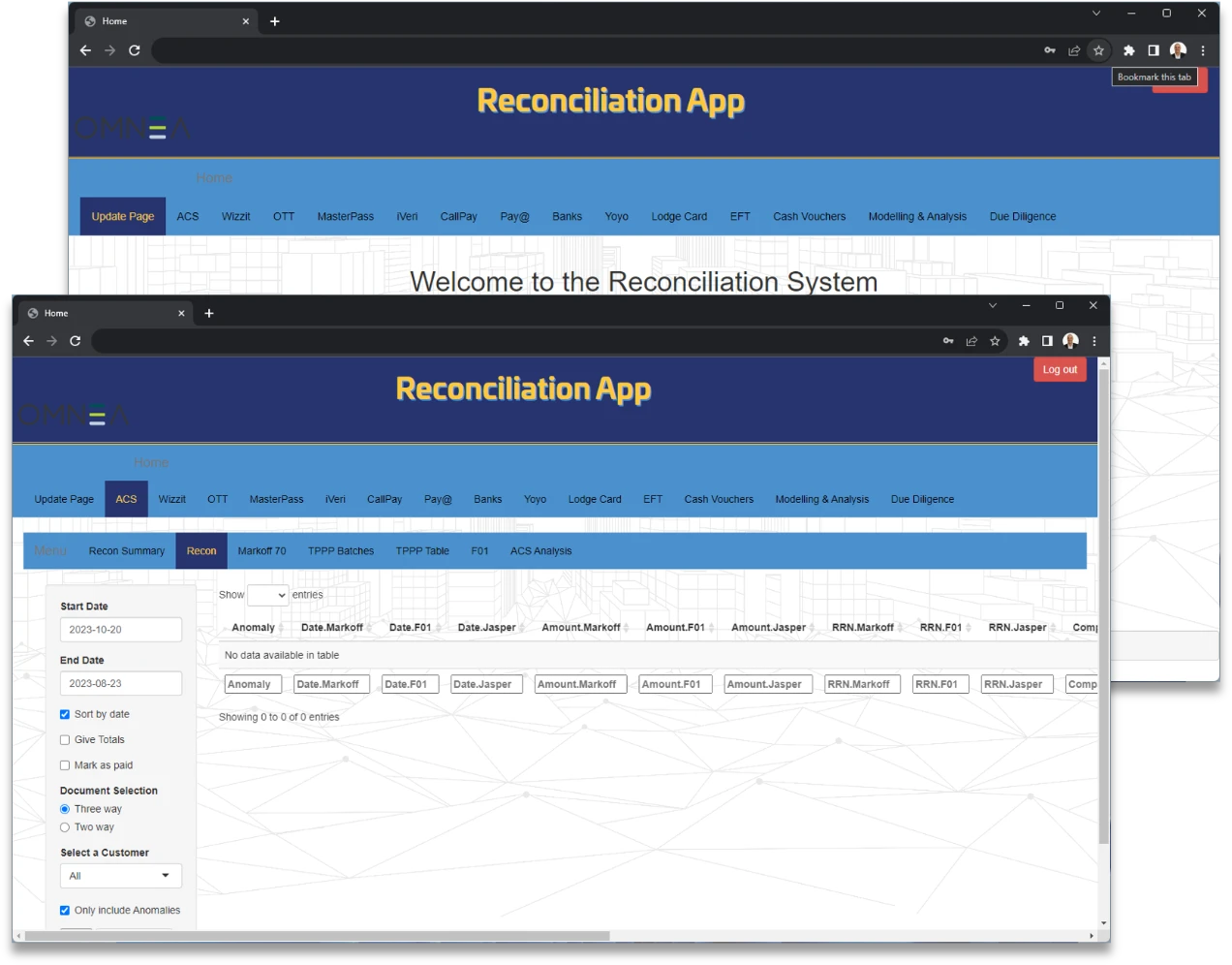Open the Recon Summary sub-tab

[127, 551]
